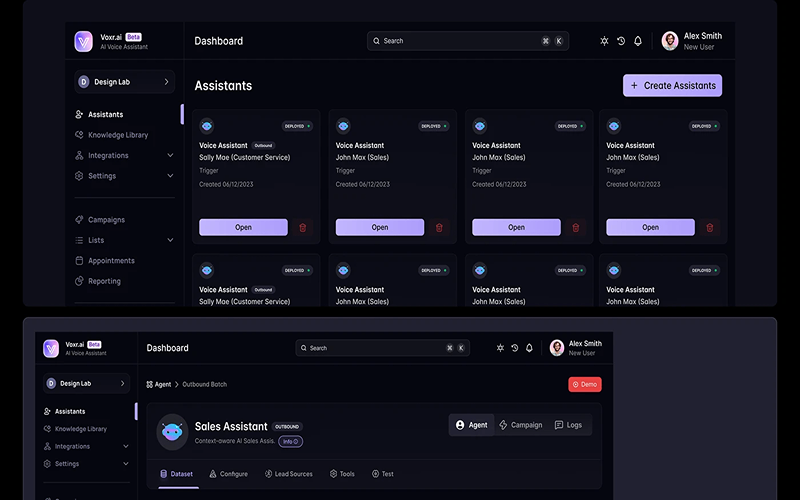Viewport: 800px width, 500px height.
Task: Delete the Sally Mae Customer Service assistant
Action: [x=303, y=228]
